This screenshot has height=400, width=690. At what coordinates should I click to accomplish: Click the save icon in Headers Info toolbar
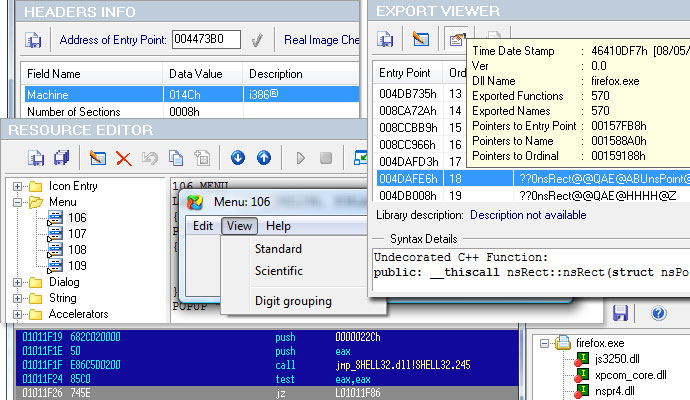(33, 41)
